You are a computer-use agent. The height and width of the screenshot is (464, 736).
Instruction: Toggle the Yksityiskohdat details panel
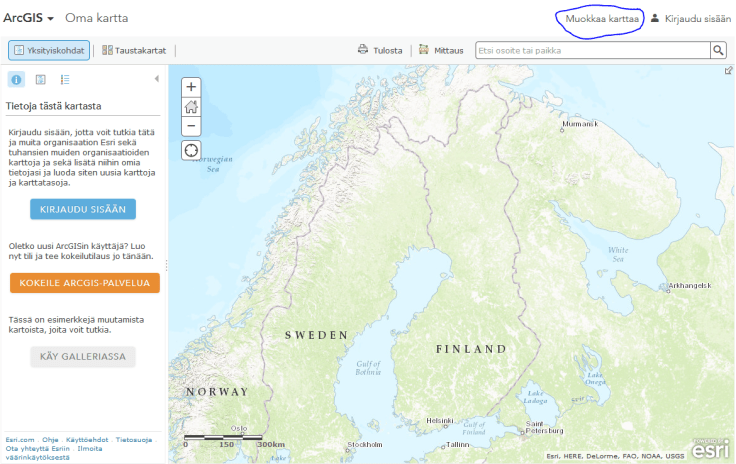[x=49, y=50]
